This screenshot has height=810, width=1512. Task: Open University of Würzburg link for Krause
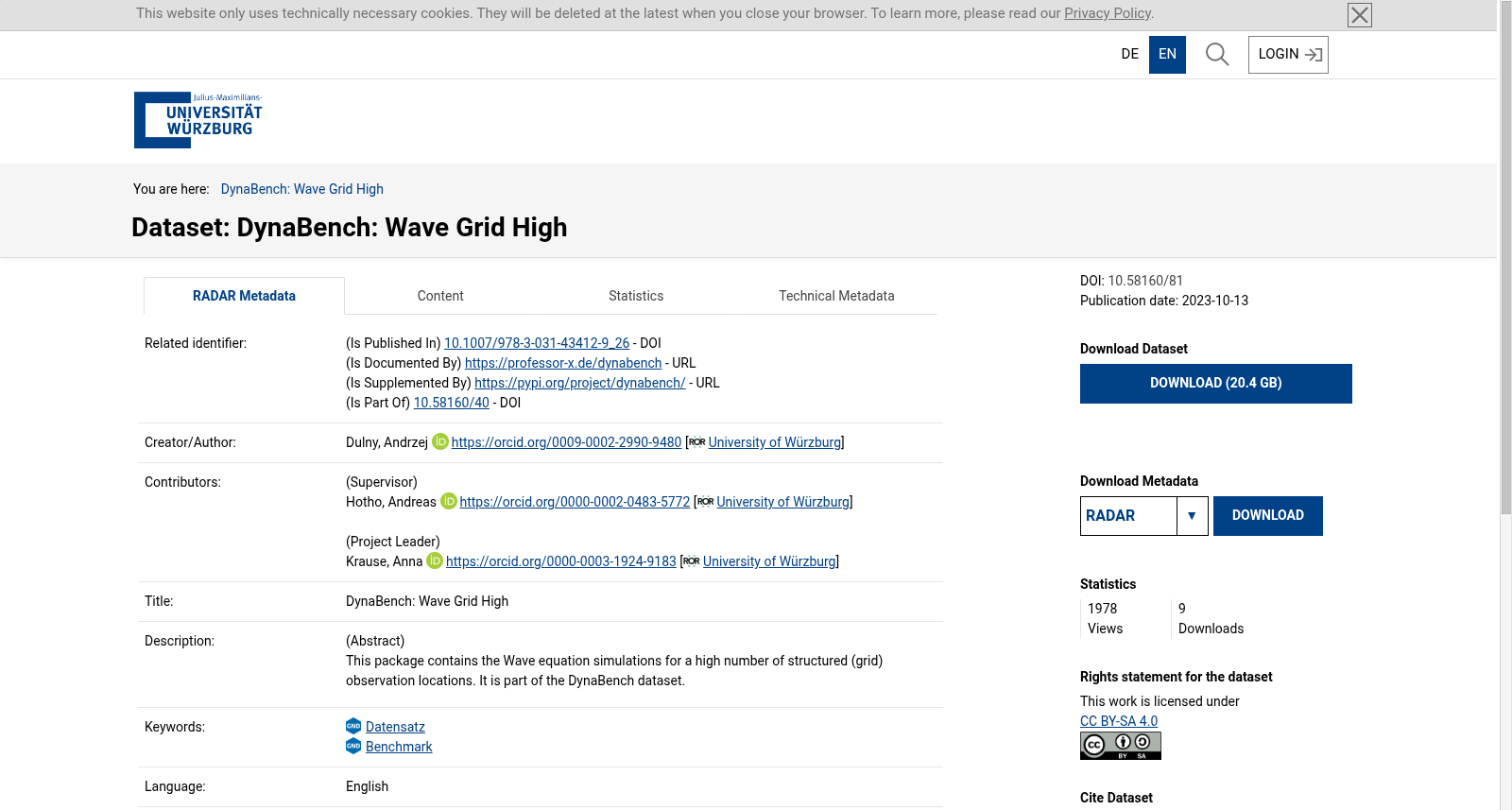tap(769, 561)
